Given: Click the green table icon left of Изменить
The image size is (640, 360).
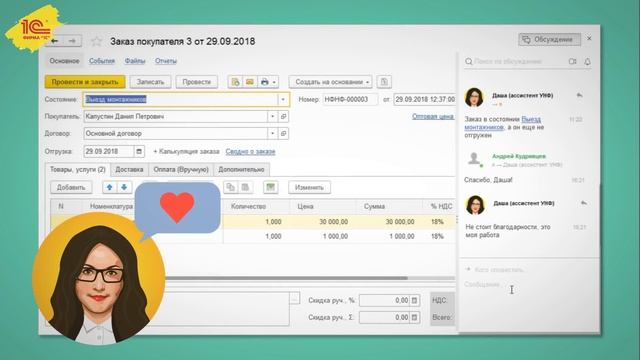Looking at the screenshot, I should (x=270, y=187).
